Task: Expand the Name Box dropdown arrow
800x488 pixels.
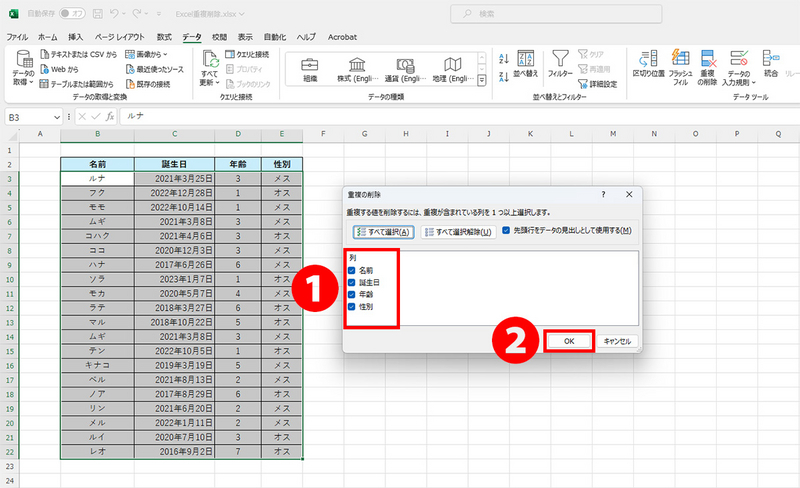Action: 57,117
